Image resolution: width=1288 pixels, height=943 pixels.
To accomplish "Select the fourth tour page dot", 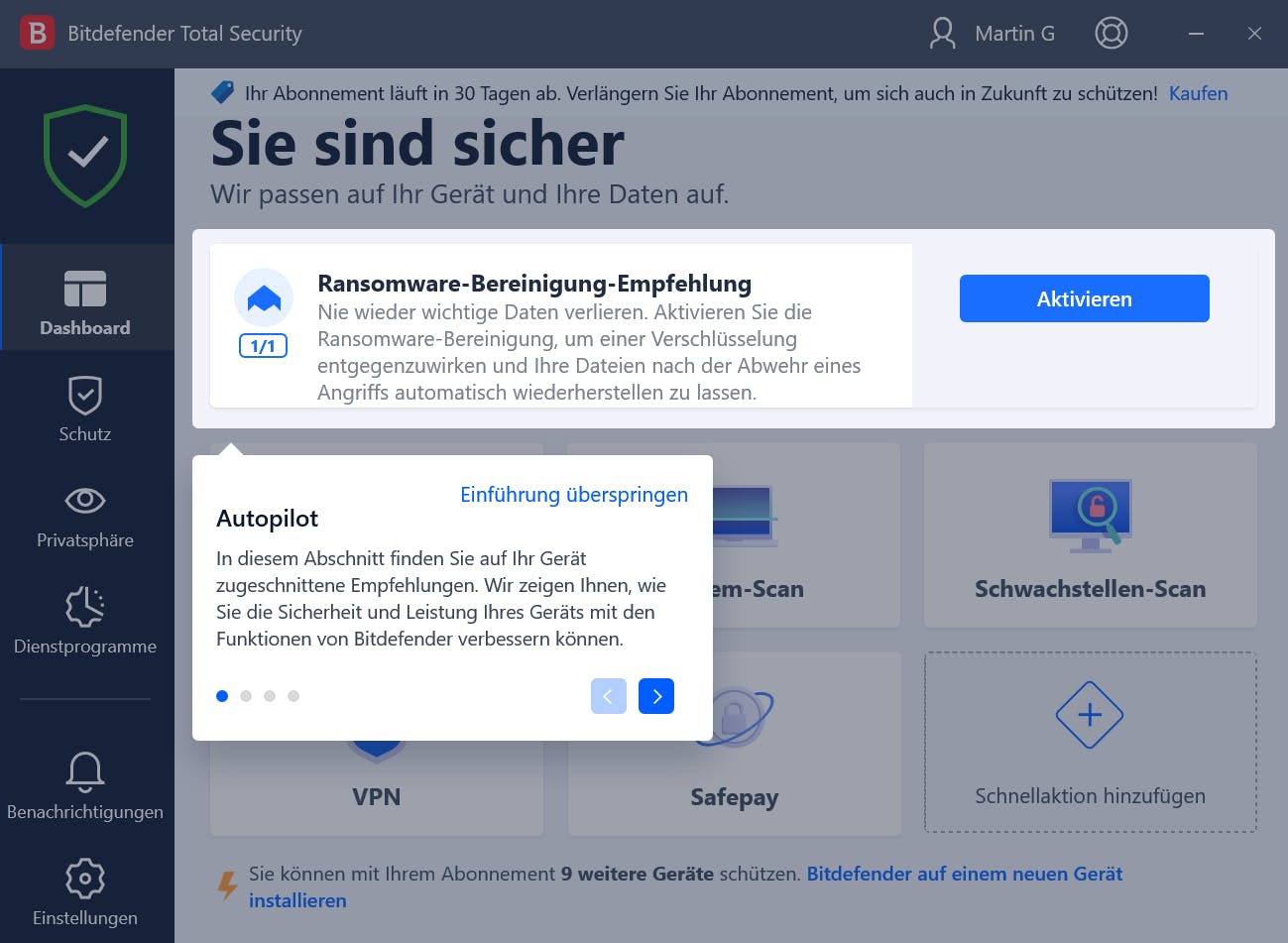I will [293, 696].
